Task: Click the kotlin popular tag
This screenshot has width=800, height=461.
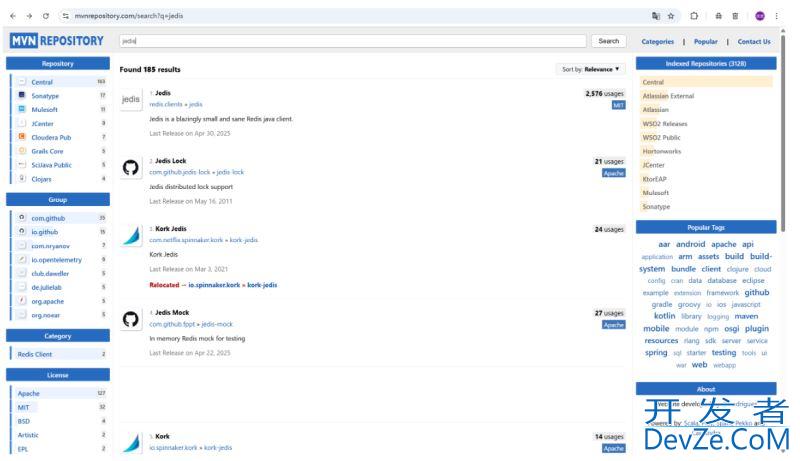Action: coord(664,316)
